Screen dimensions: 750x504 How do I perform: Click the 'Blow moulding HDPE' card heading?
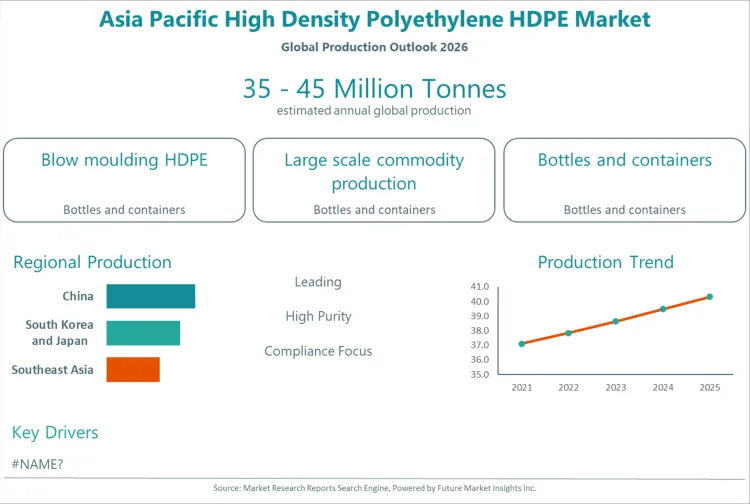tap(124, 160)
